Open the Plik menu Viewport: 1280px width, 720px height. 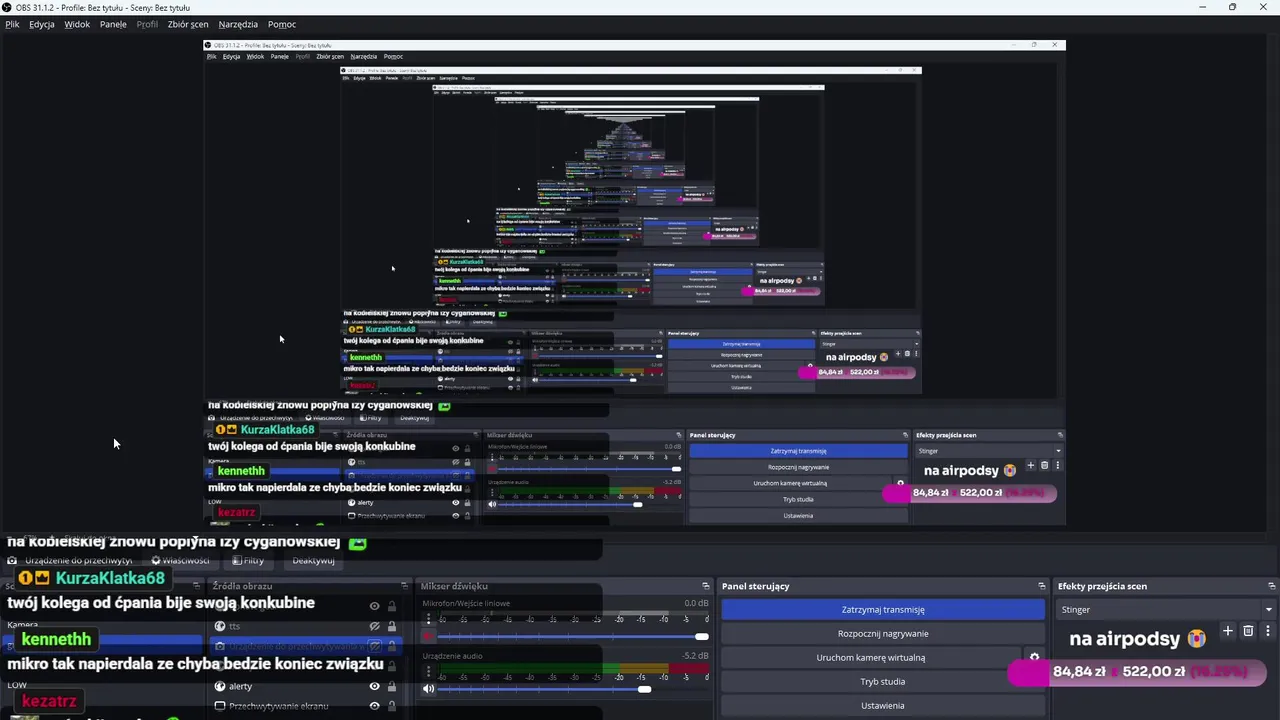tap(12, 24)
